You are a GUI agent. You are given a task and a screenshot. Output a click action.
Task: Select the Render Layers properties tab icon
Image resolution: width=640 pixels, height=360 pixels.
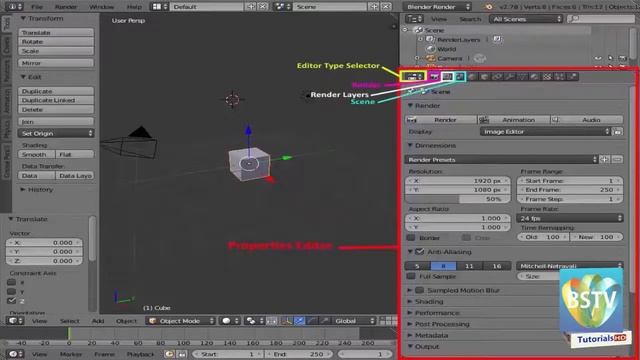[x=447, y=76]
